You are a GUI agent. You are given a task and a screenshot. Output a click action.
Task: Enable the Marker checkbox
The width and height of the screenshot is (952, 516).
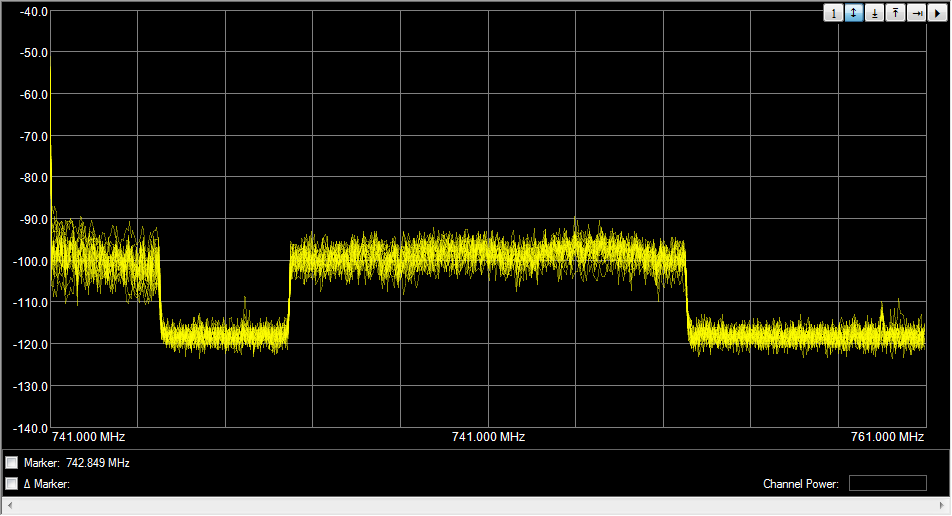(x=12, y=463)
